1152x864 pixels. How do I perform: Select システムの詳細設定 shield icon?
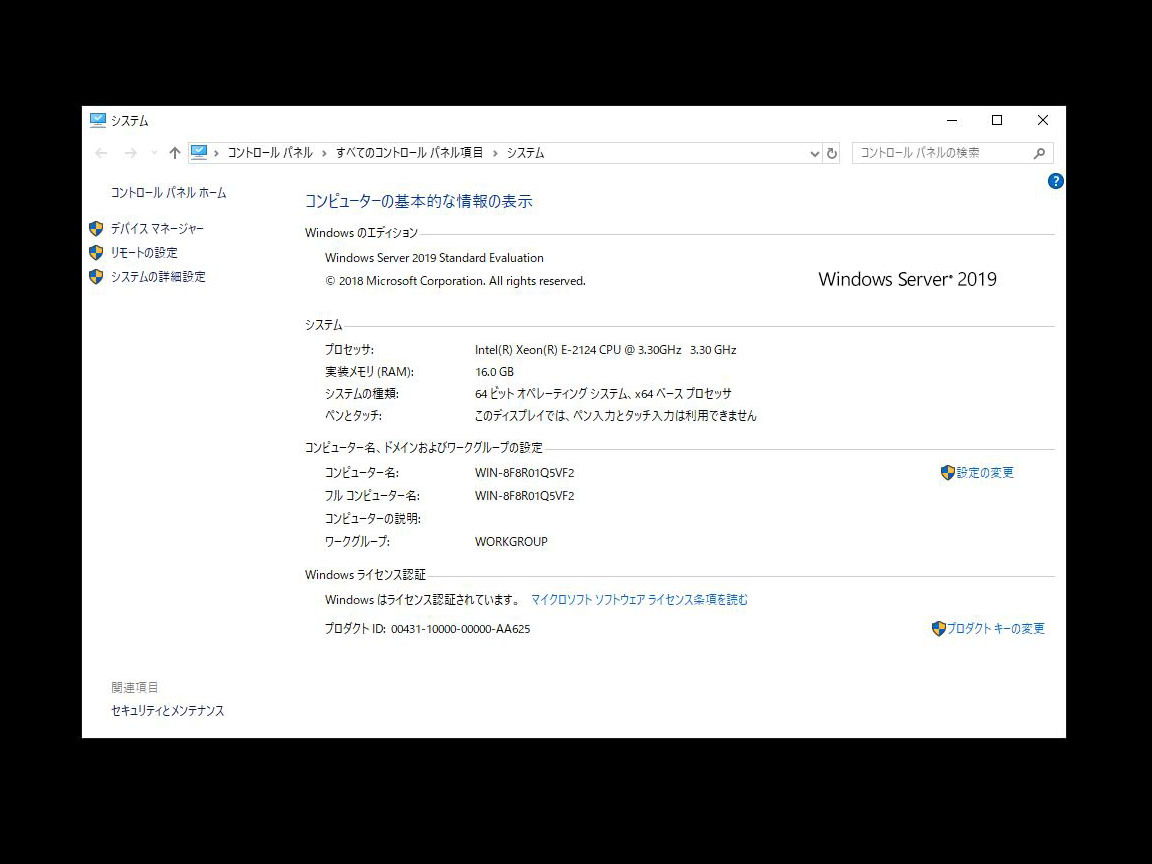pos(96,276)
